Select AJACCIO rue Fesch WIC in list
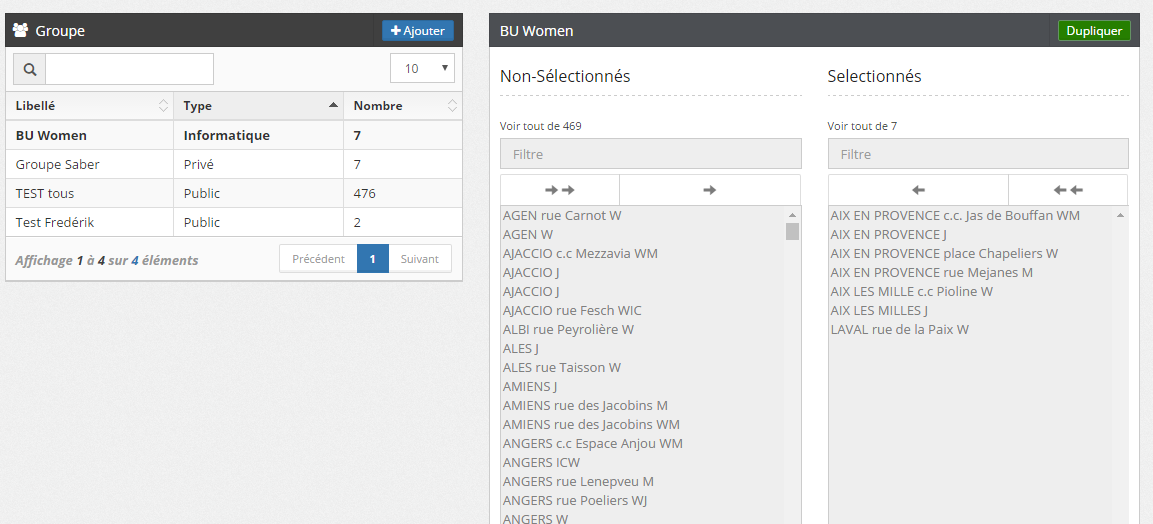Image resolution: width=1153 pixels, height=524 pixels. (x=572, y=310)
